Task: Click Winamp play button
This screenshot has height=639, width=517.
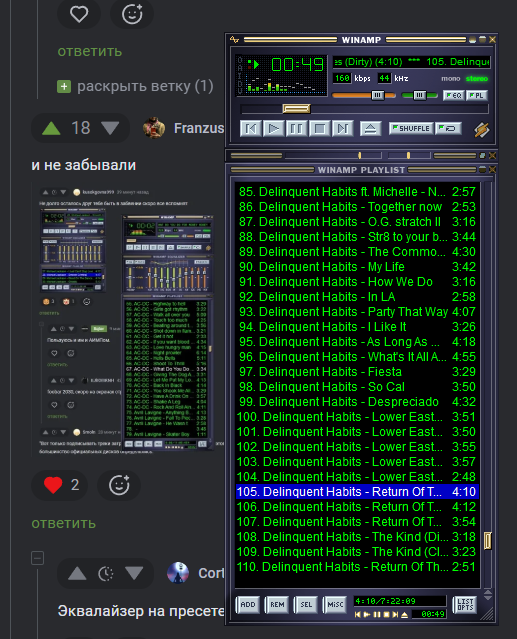Action: tap(273, 129)
